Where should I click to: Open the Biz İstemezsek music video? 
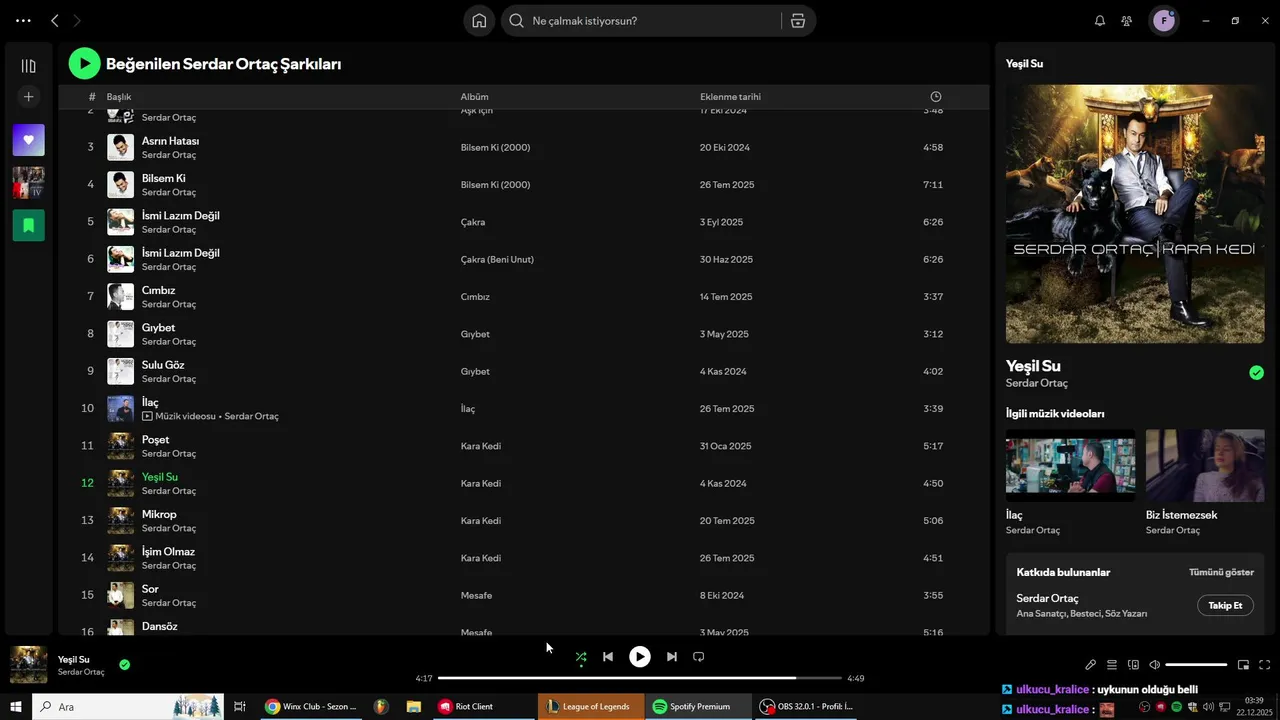point(1205,466)
